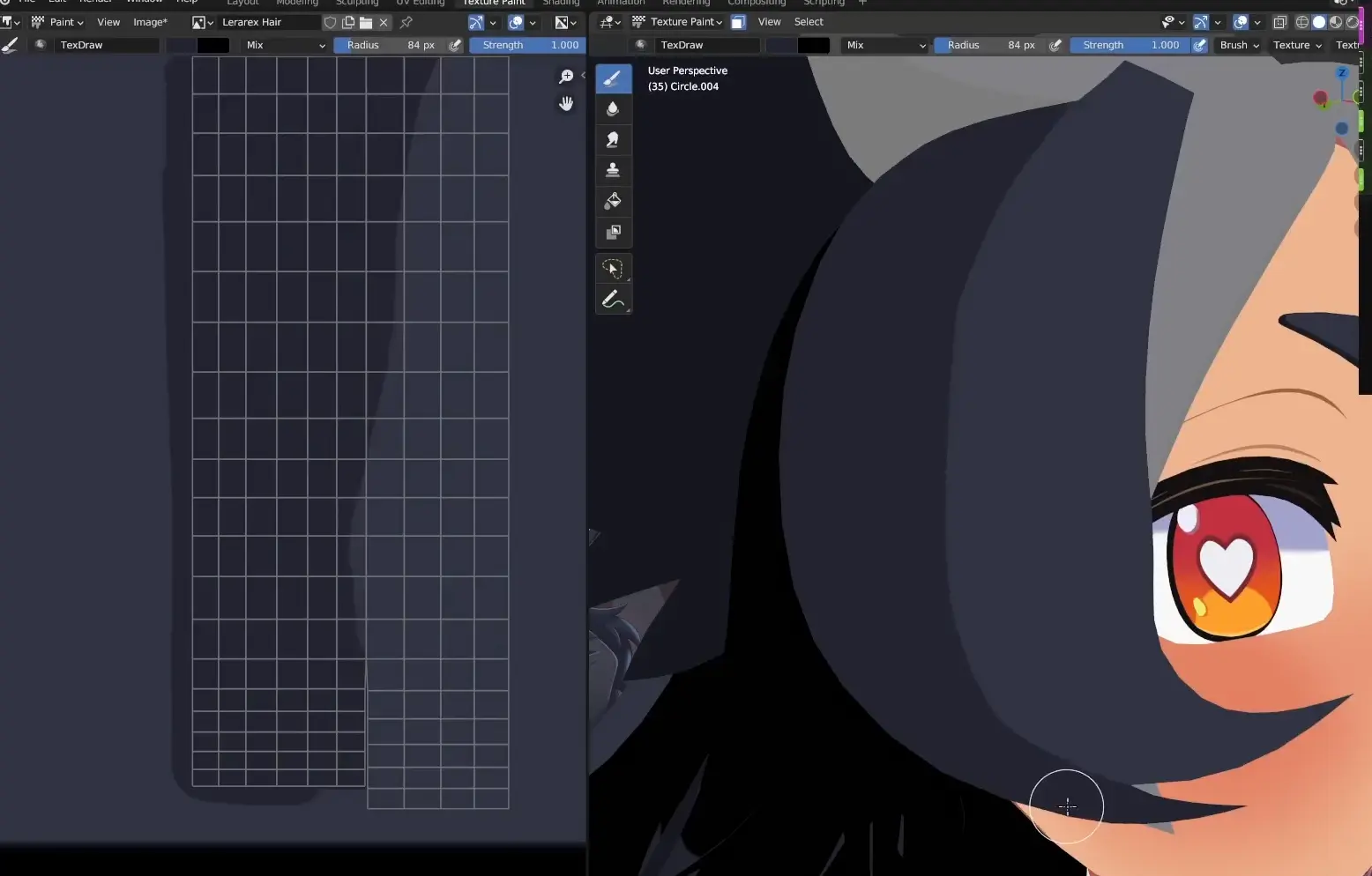This screenshot has height=876, width=1372.
Task: Select the Annotate pencil tool
Action: coord(613,300)
